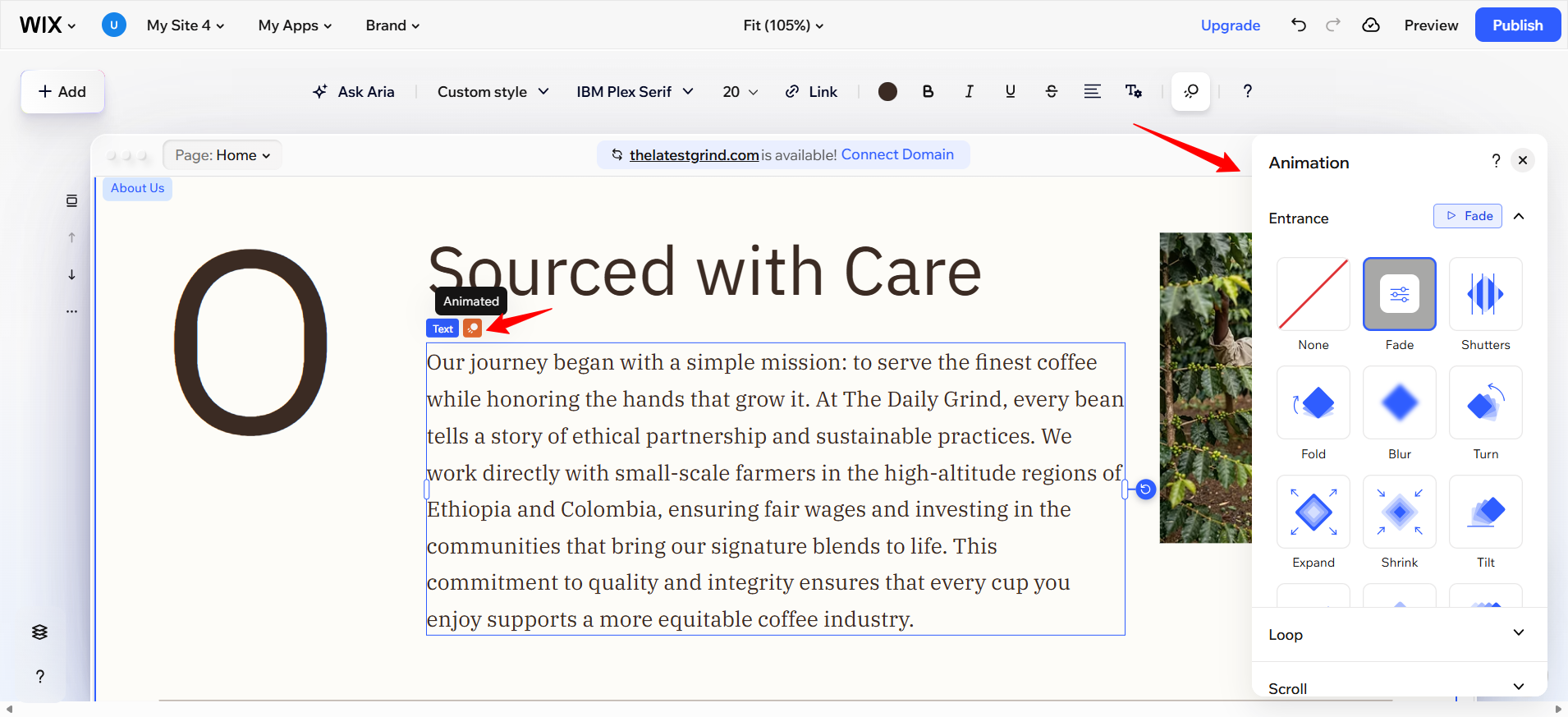This screenshot has height=717, width=1568.
Task: Click the toolbar help question mark
Action: click(1247, 91)
